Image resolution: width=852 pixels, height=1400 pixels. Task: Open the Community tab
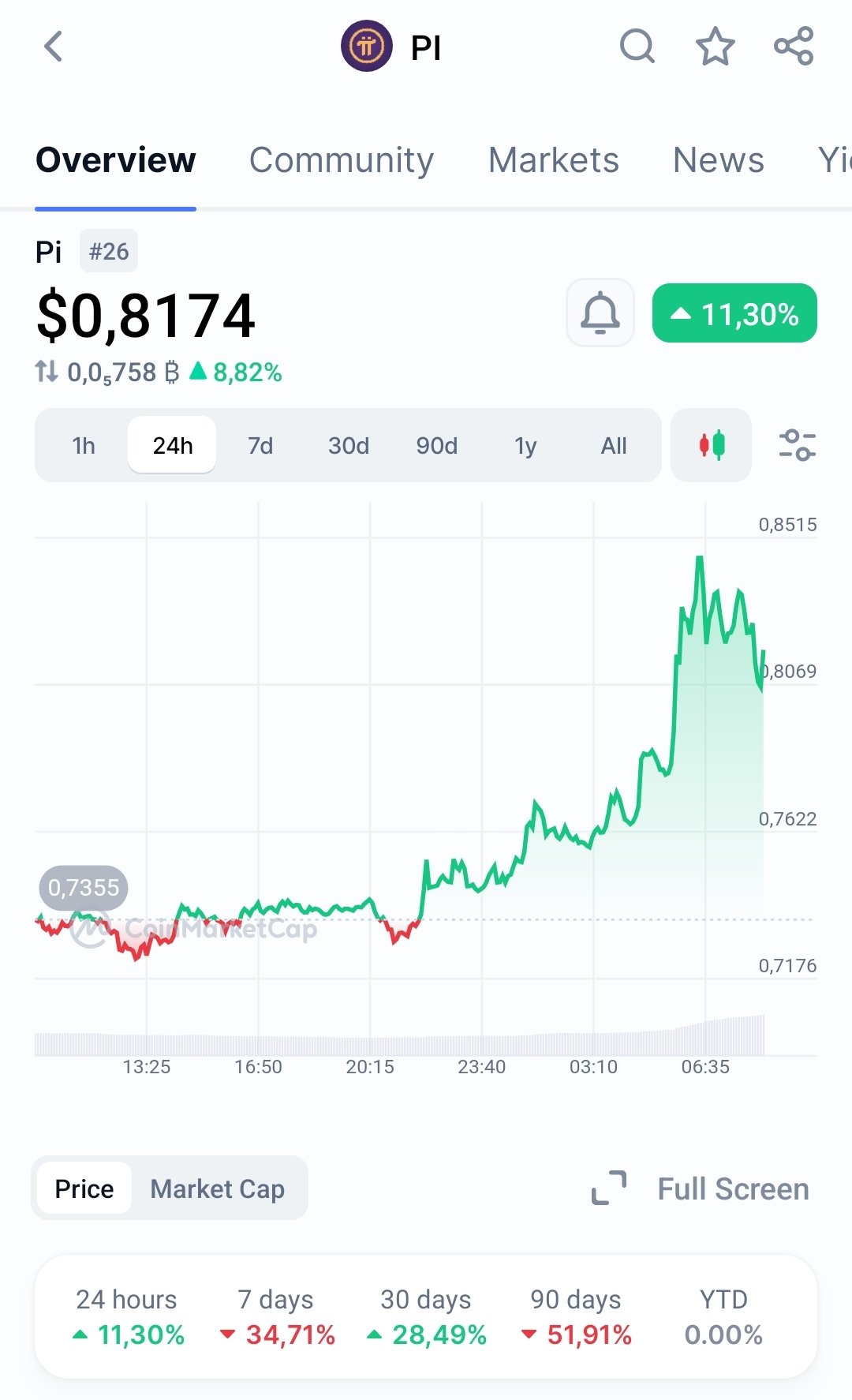coord(342,160)
